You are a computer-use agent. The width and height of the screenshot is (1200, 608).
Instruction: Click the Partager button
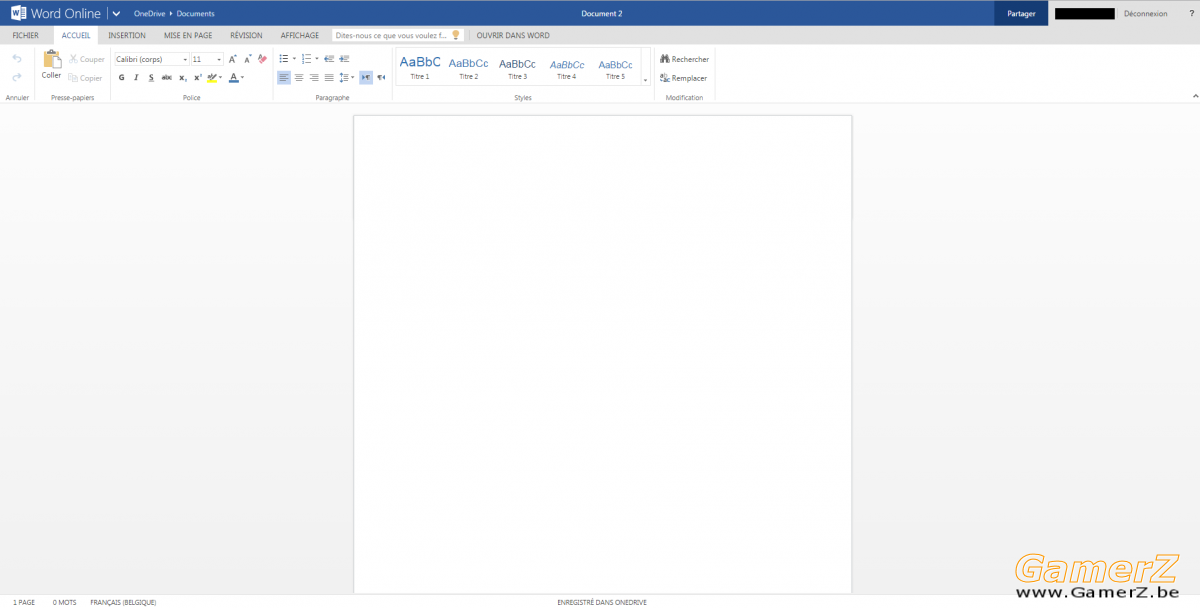[1021, 13]
